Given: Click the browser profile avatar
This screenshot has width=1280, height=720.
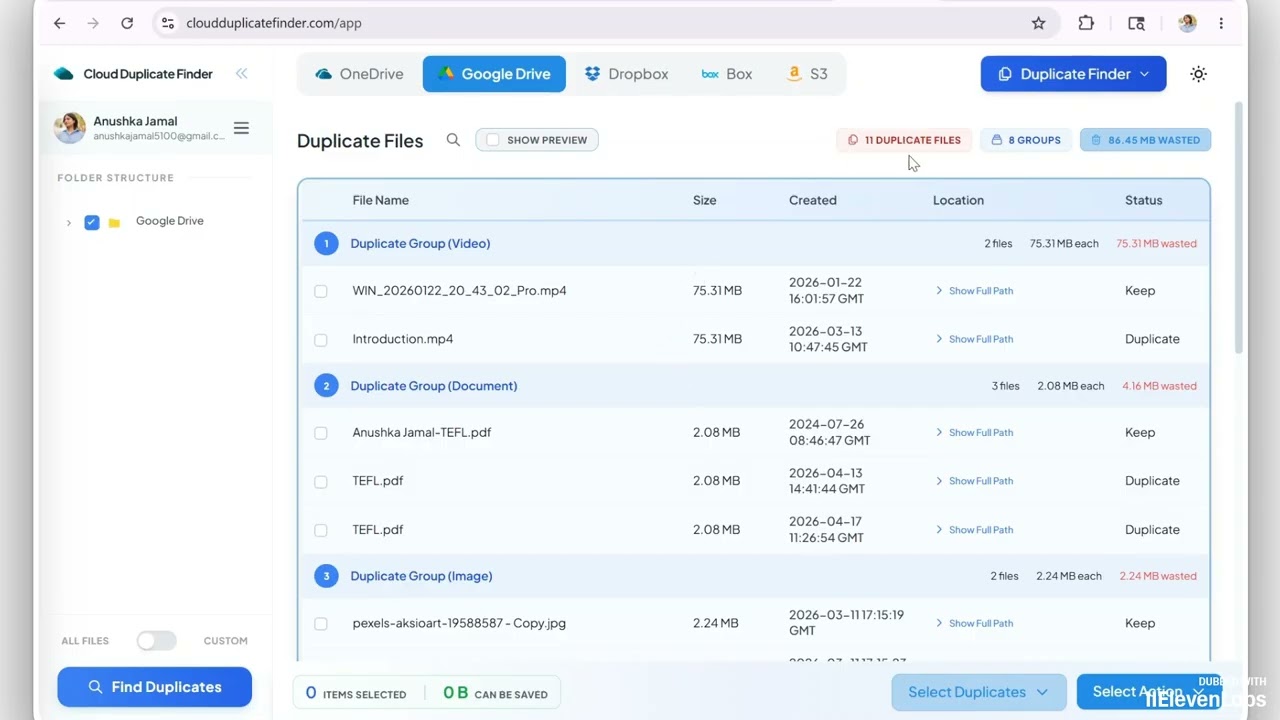Looking at the screenshot, I should (1187, 23).
